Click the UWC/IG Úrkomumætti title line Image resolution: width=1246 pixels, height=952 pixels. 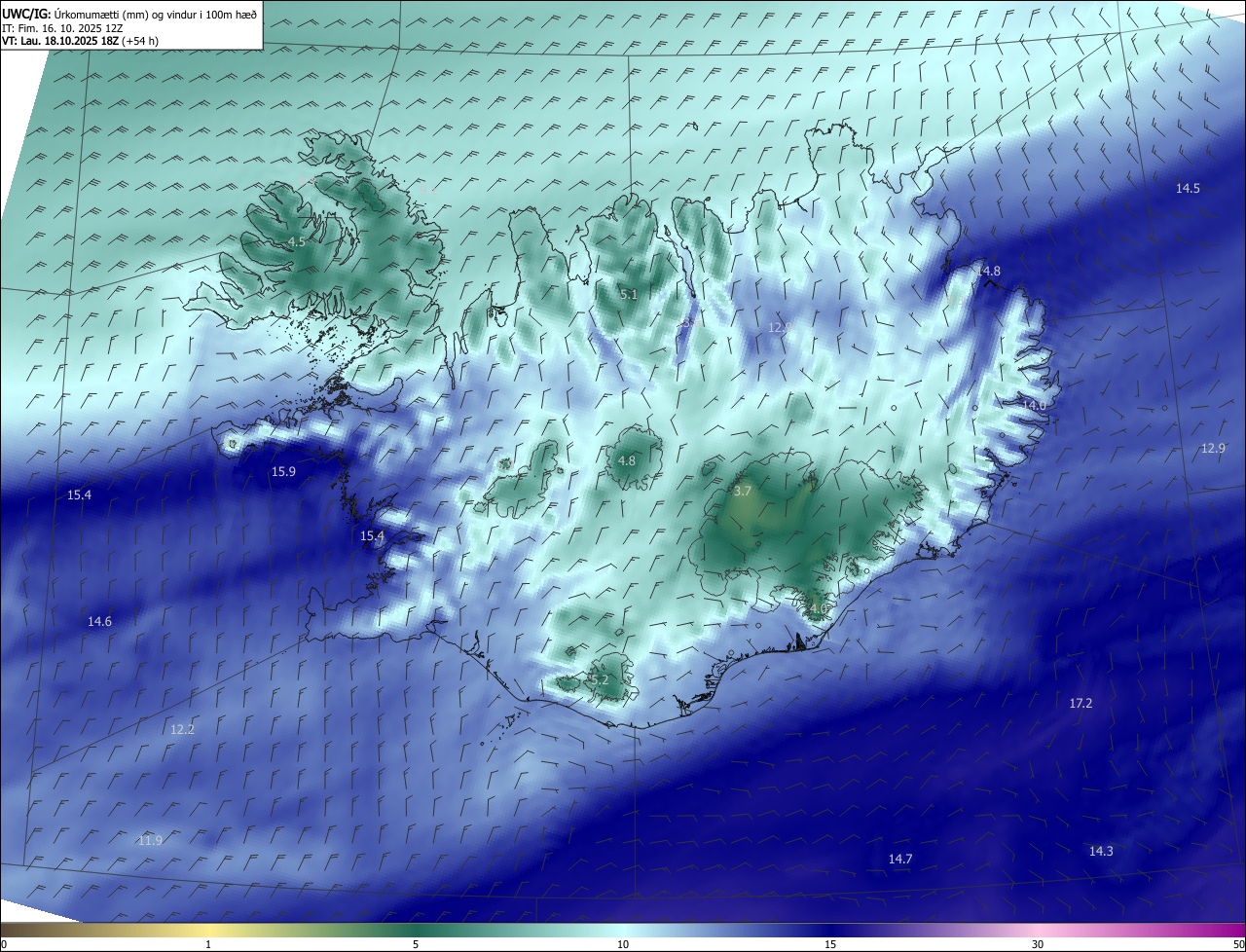coord(129,13)
